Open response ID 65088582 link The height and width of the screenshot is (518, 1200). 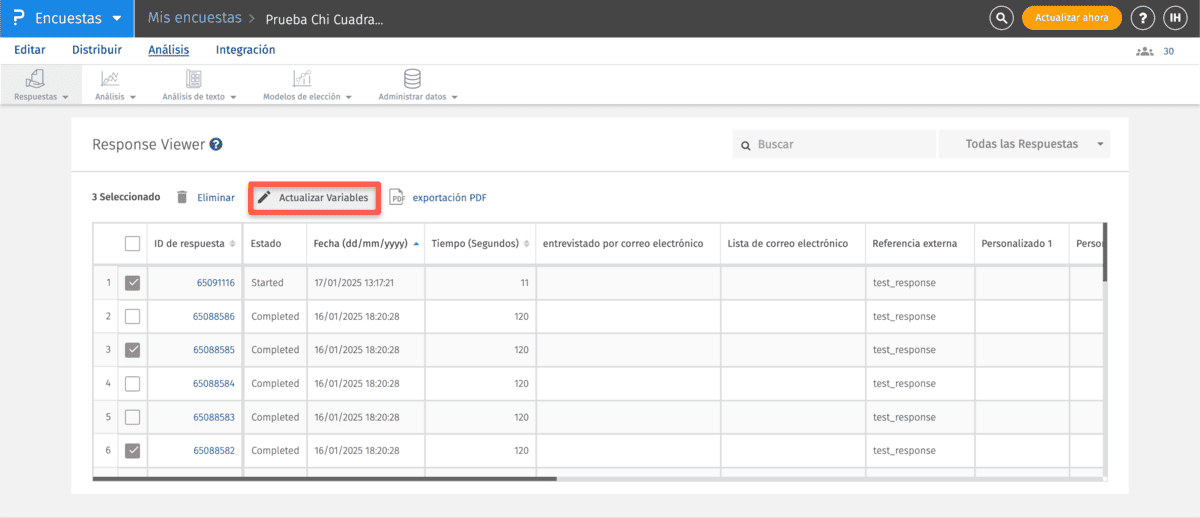pos(214,451)
